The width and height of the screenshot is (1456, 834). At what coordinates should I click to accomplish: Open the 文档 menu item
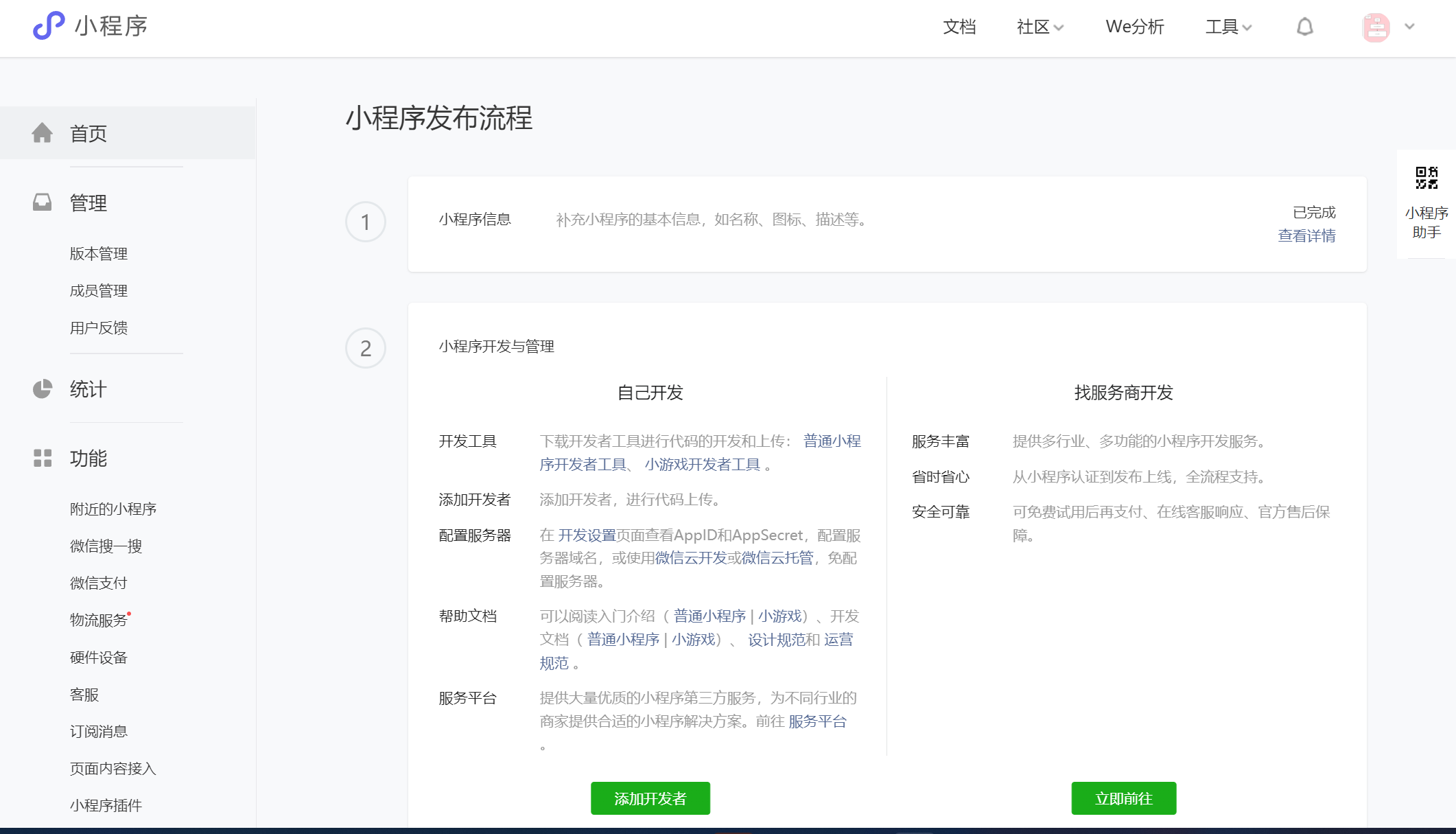(959, 27)
